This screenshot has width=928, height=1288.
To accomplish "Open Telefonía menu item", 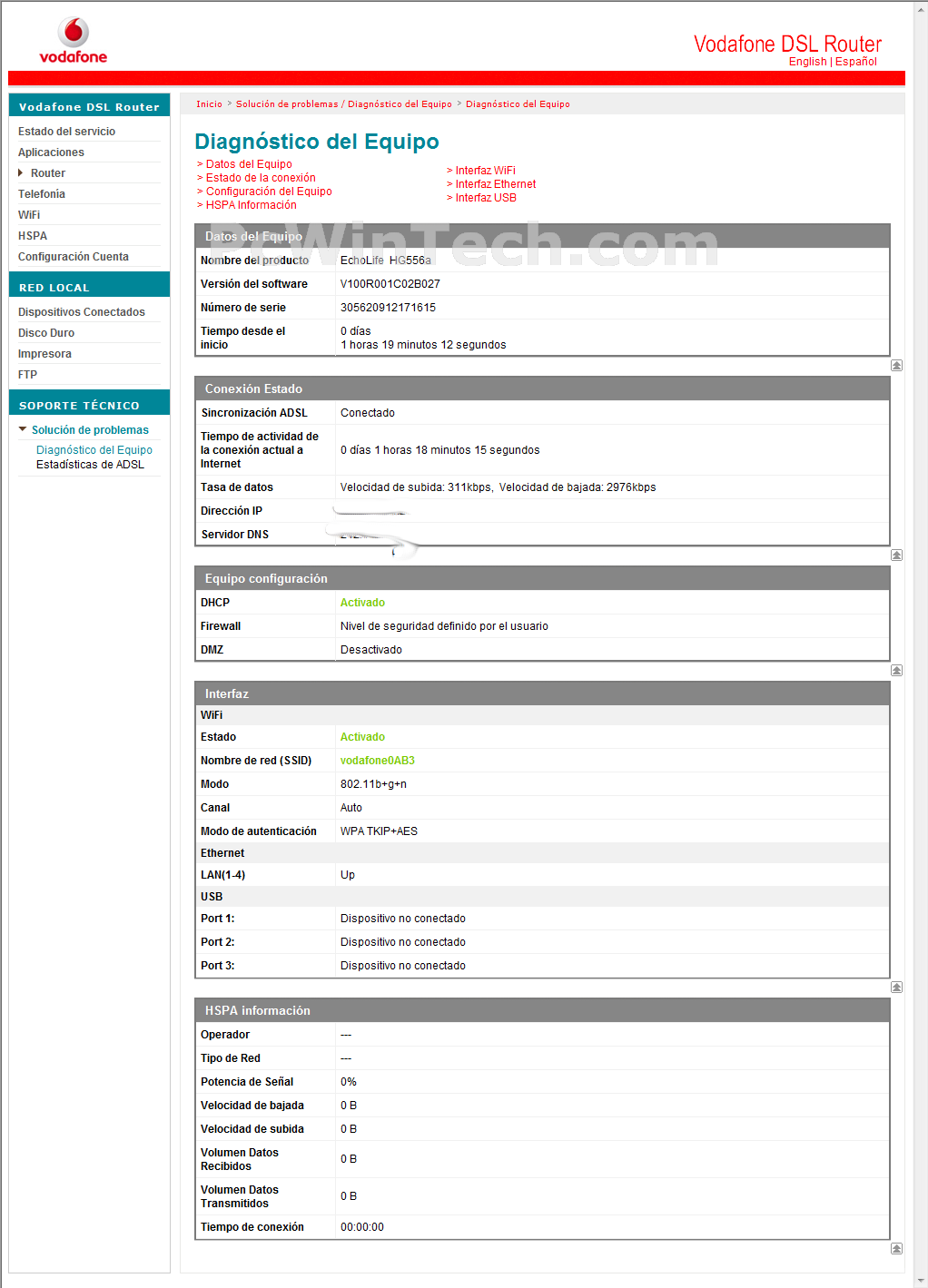I will 42,194.
